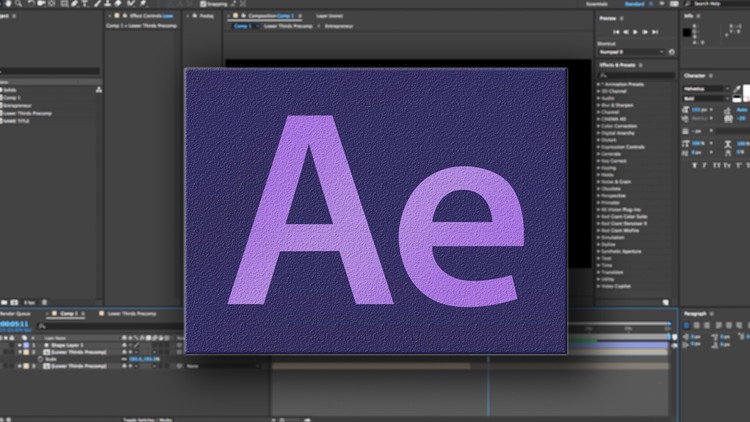Screen dimensions: 750x422
Task: Select the Hand tool
Action: (8, 3)
